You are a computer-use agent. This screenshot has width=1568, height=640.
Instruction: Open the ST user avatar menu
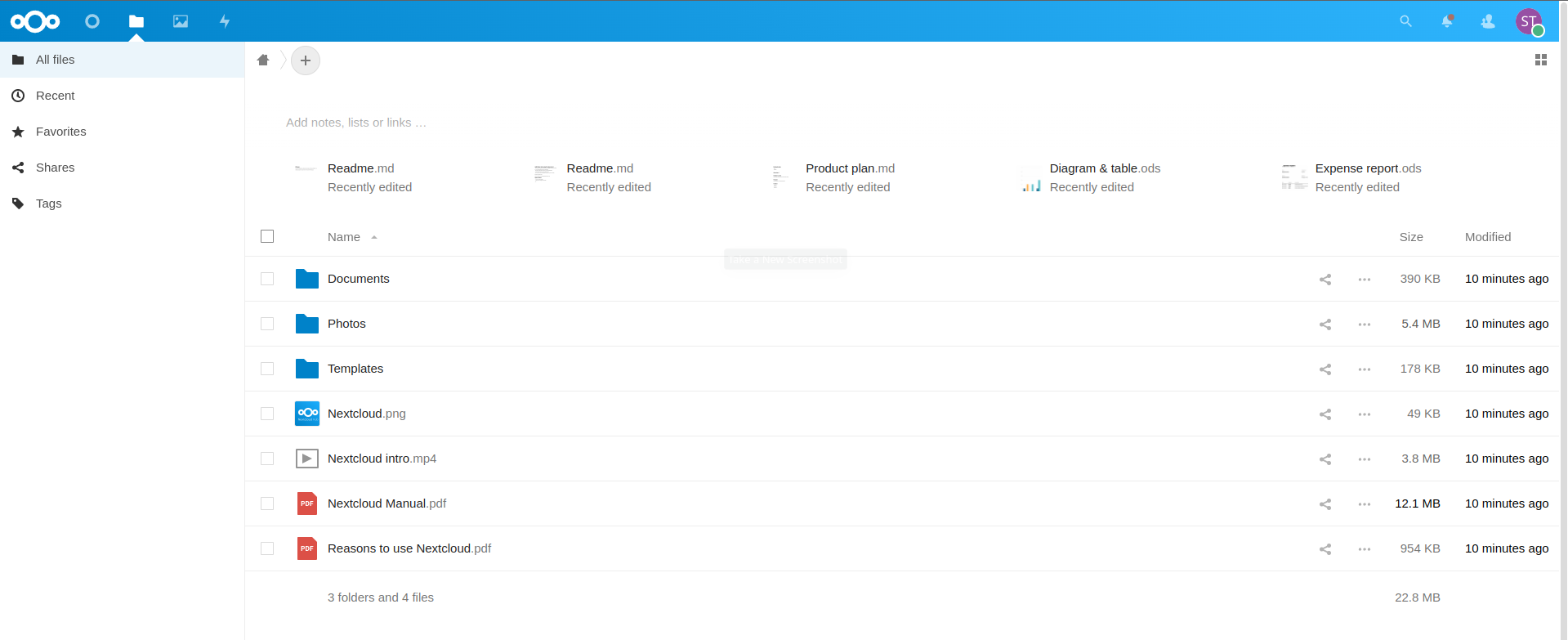tap(1530, 21)
